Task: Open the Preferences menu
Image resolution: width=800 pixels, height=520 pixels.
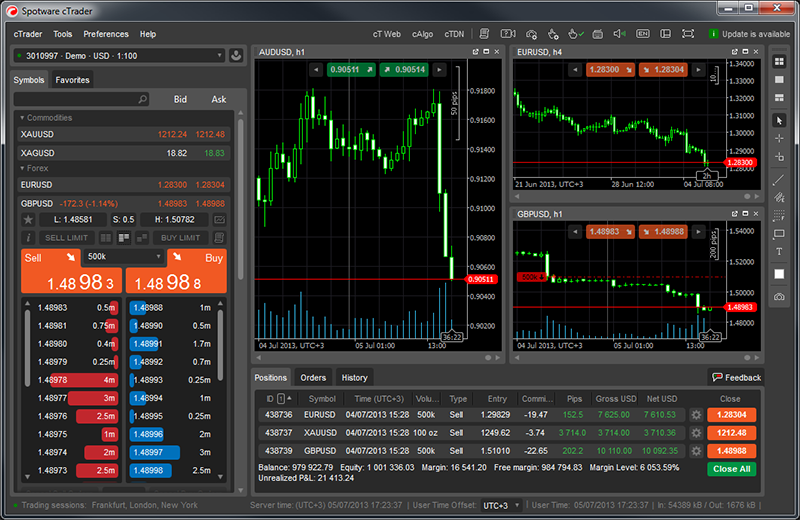Action: [105, 34]
